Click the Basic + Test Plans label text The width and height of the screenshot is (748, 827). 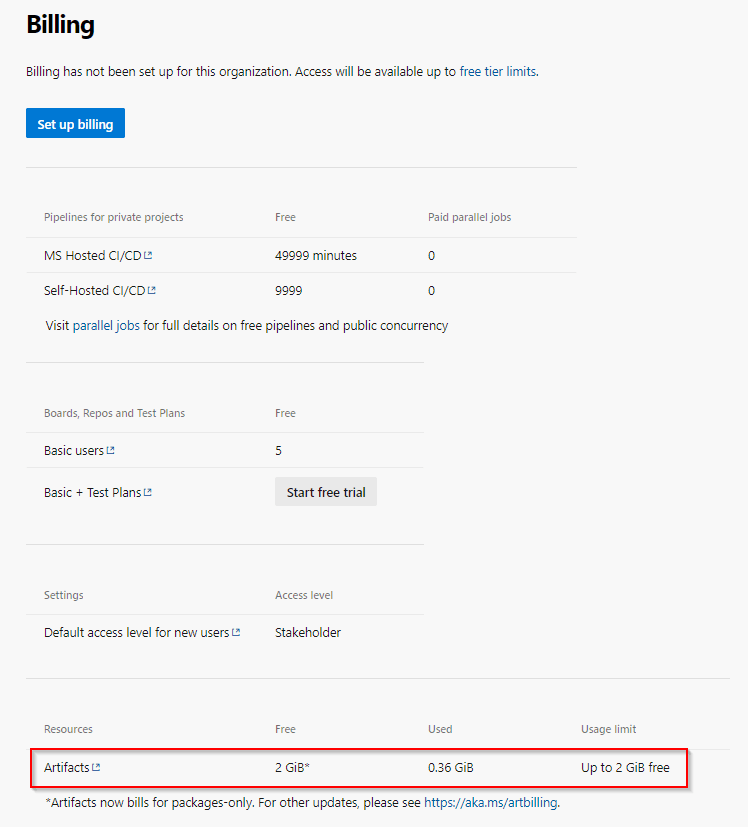point(92,493)
